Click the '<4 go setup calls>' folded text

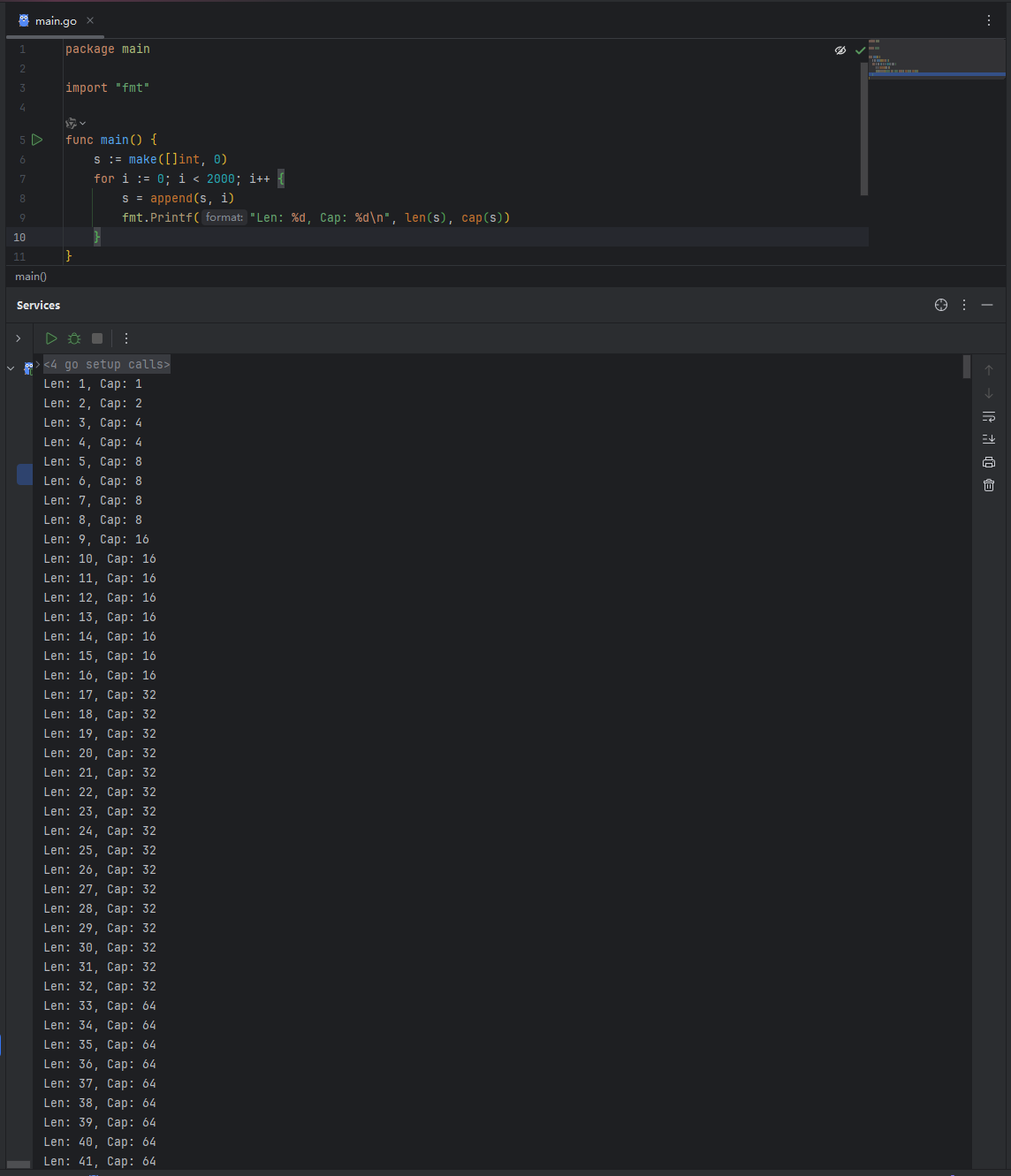coord(107,364)
